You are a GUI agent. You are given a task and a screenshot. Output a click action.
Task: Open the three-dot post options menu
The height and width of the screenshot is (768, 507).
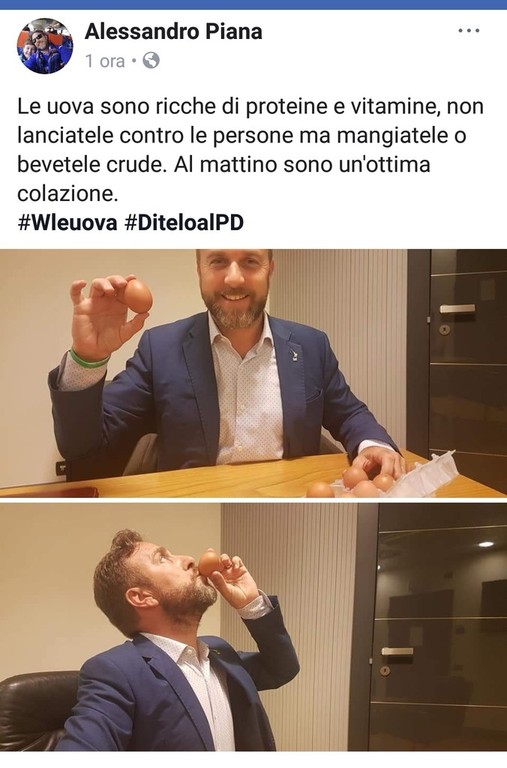point(468,31)
